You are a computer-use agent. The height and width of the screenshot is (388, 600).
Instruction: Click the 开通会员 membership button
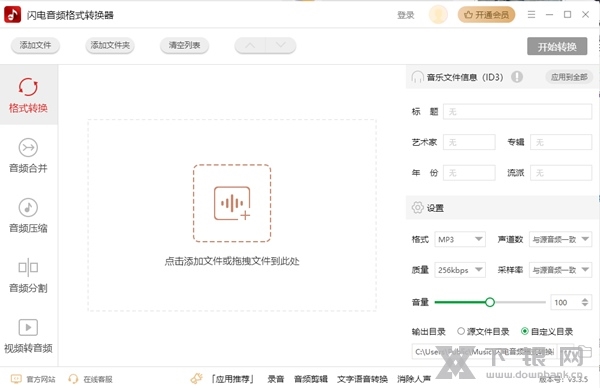(x=486, y=15)
